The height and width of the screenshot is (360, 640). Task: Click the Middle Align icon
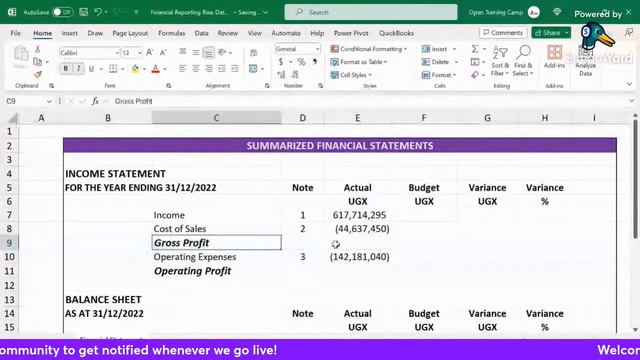(x=196, y=52)
